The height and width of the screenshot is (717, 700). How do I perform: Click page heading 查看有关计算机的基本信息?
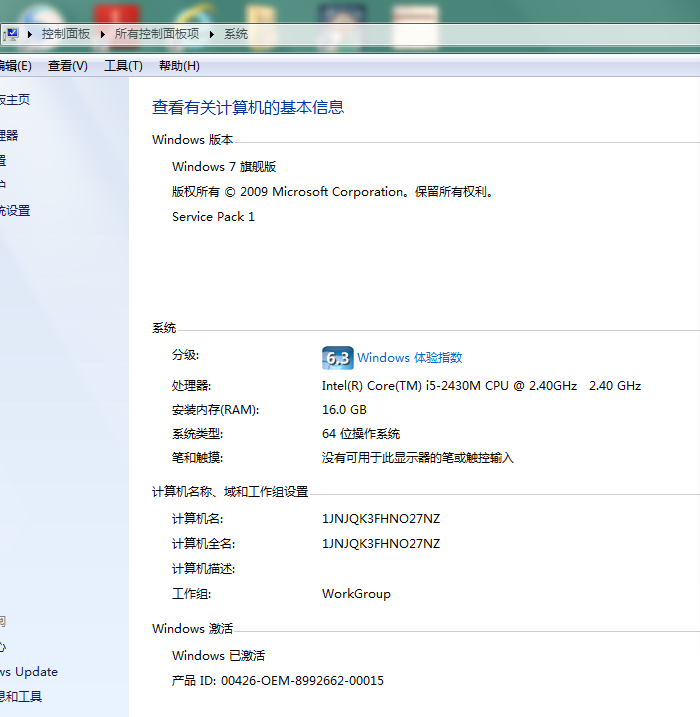point(248,107)
